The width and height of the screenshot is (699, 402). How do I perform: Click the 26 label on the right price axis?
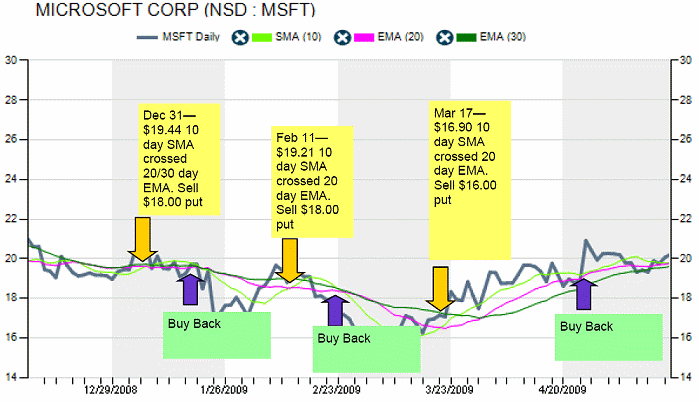coord(686,139)
